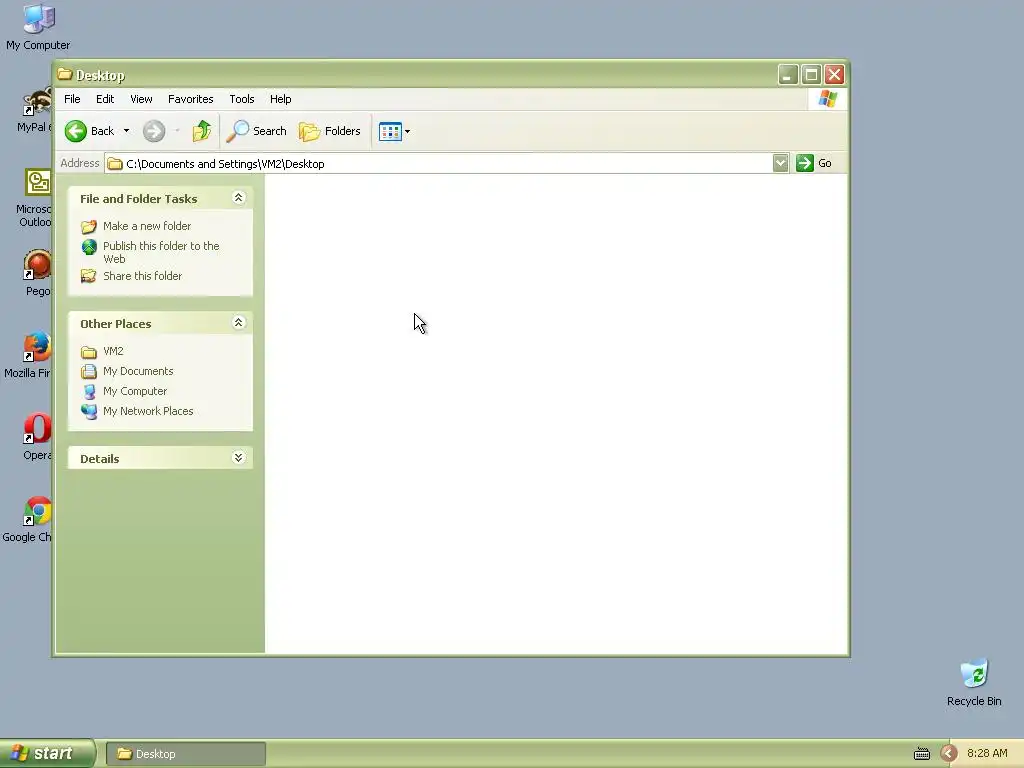This screenshot has height=768, width=1024.
Task: Click the My Network Places icon
Action: coord(89,411)
